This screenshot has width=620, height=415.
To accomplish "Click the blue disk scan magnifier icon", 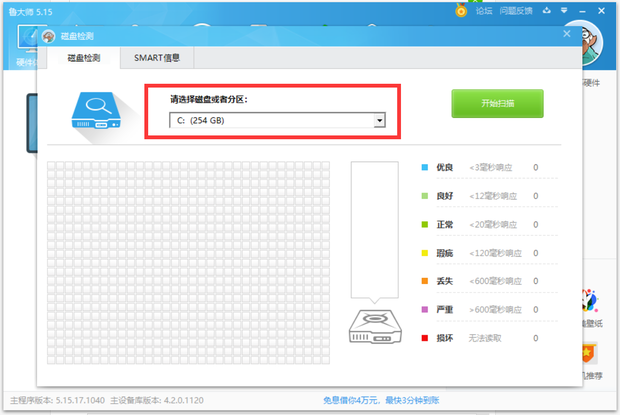I will point(96,110).
